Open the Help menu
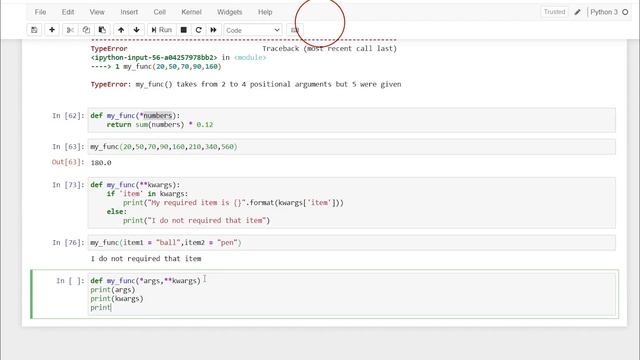Viewport: 640px width, 360px height. coord(265,12)
